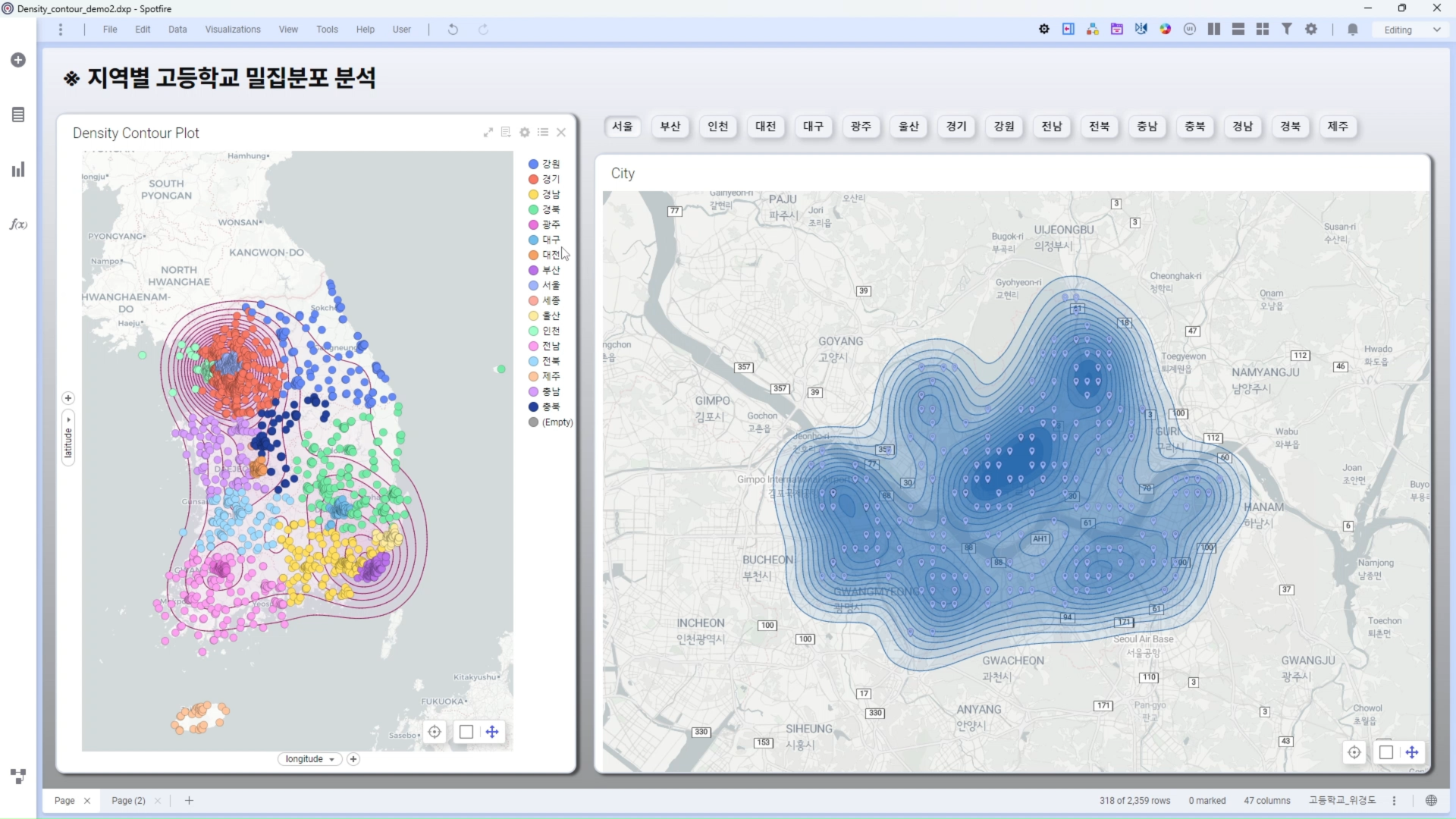Click the Undo arrow in the menu bar
Screen dimensions: 1456x819
[453, 30]
